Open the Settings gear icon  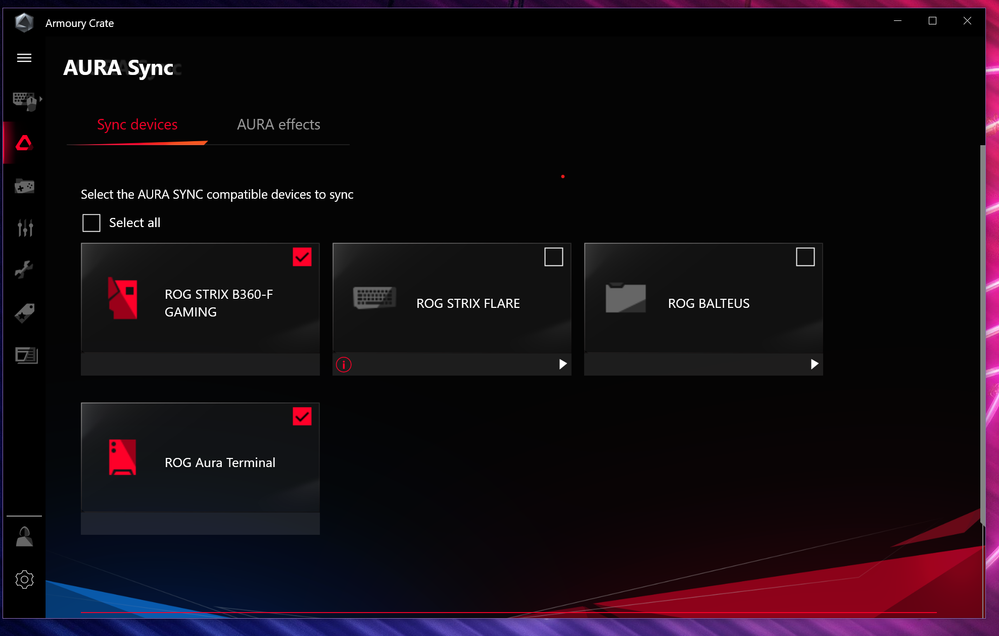point(24,579)
